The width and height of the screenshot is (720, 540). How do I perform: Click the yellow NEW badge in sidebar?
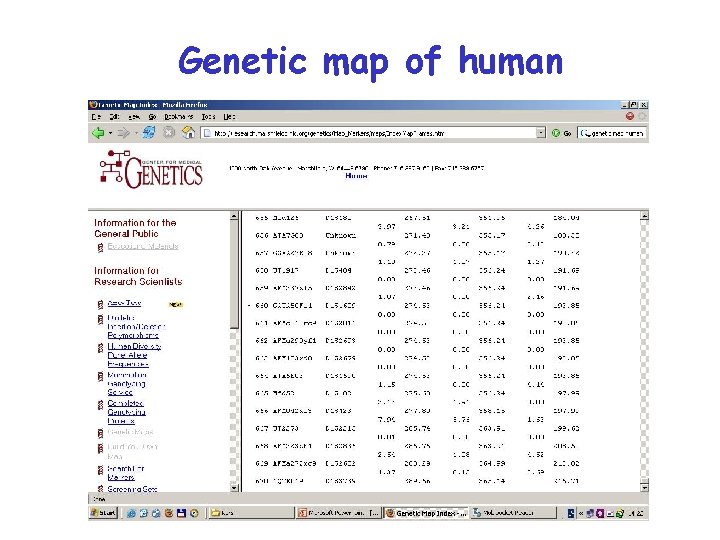click(176, 304)
